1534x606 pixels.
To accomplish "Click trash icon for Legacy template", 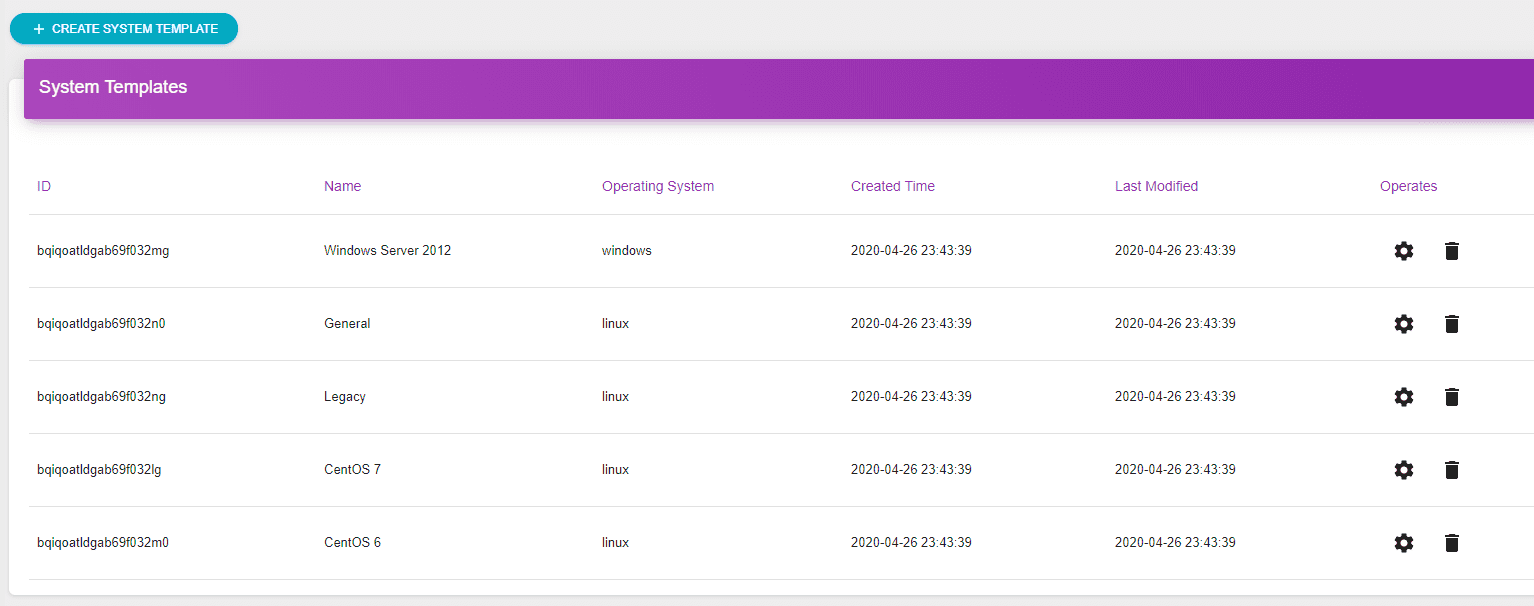I will (1452, 397).
